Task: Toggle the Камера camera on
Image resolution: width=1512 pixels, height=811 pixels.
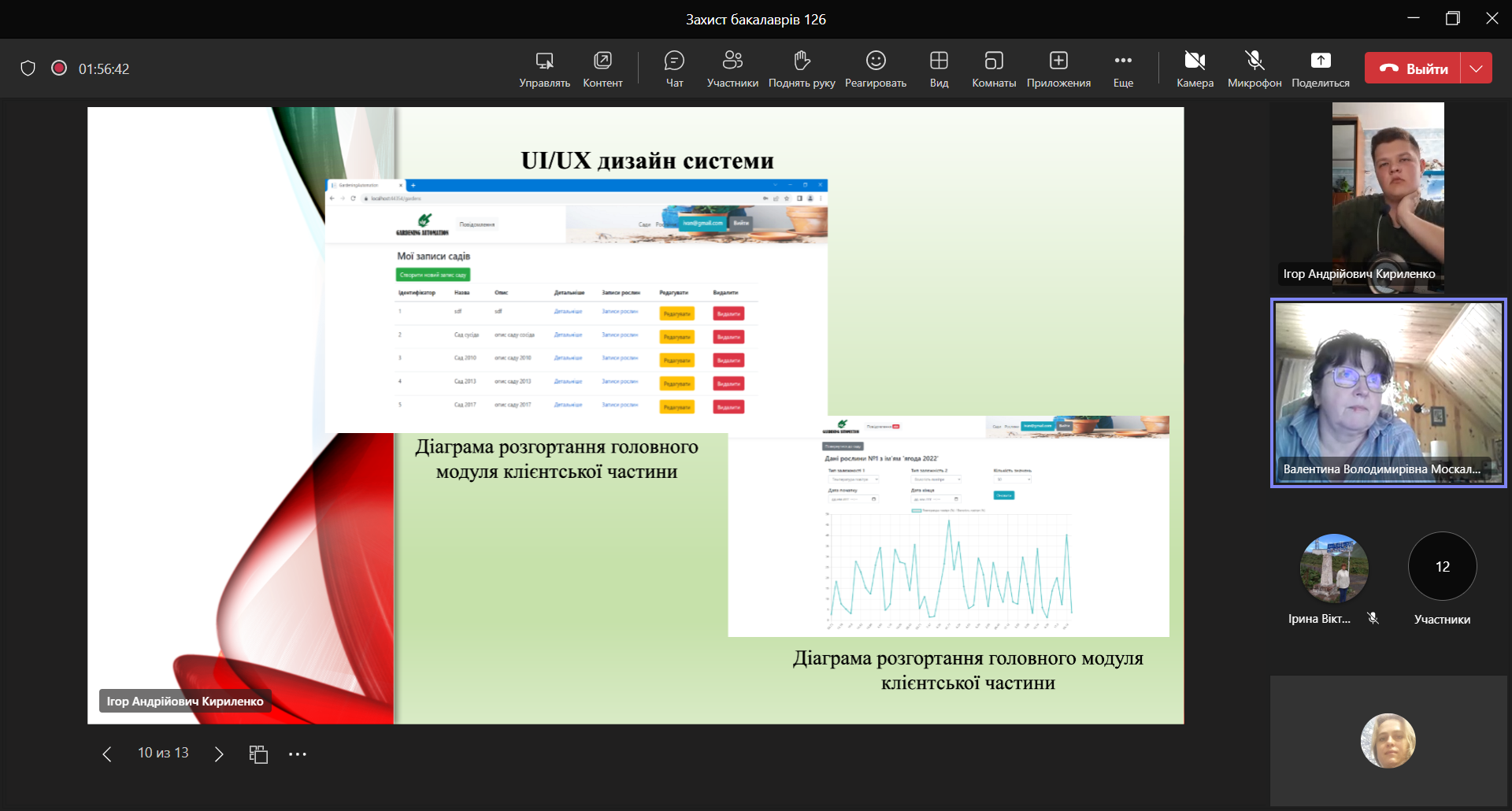Action: pyautogui.click(x=1195, y=69)
